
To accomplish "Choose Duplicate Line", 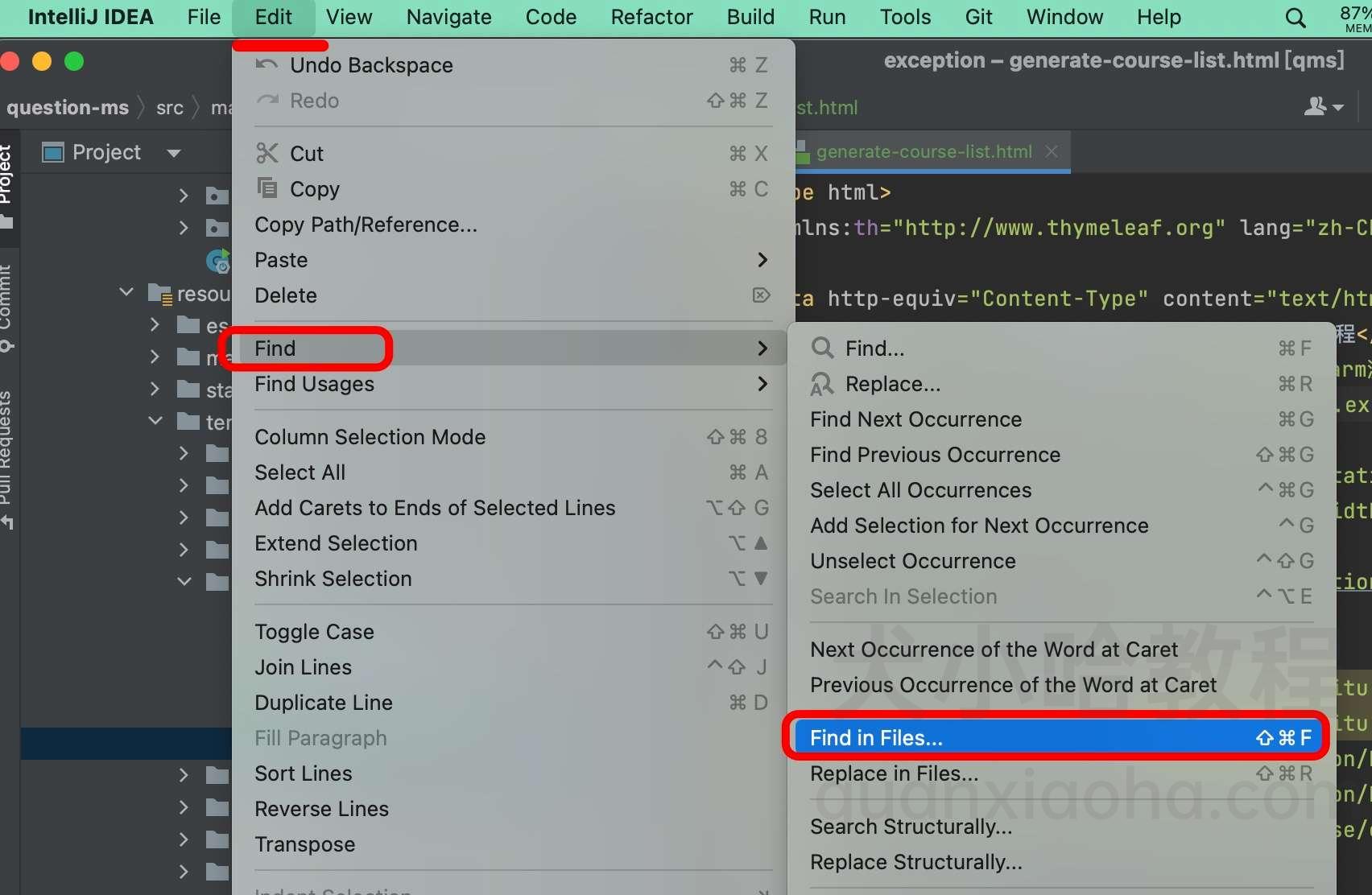I will [x=511, y=703].
